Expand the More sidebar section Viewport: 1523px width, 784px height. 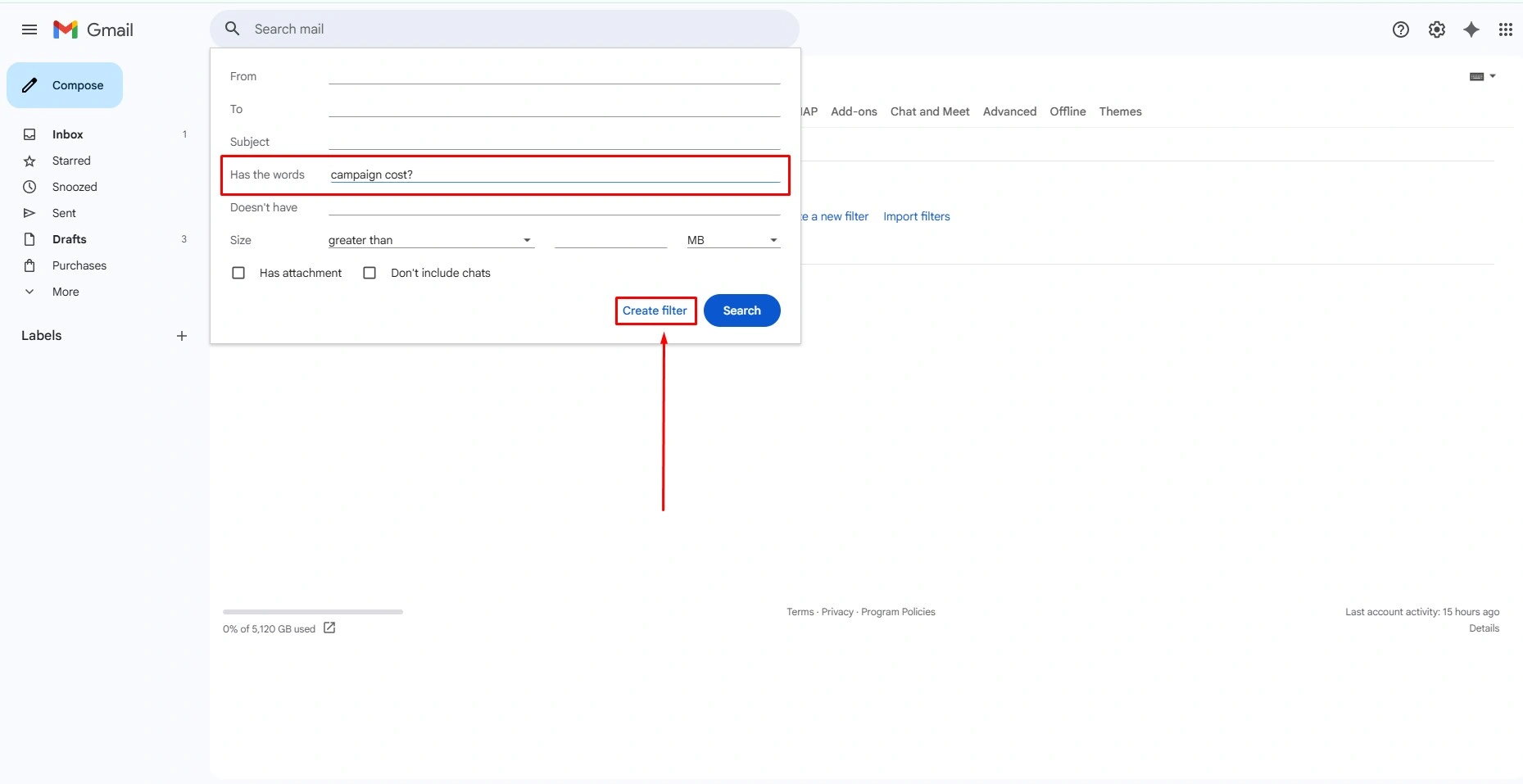click(66, 292)
